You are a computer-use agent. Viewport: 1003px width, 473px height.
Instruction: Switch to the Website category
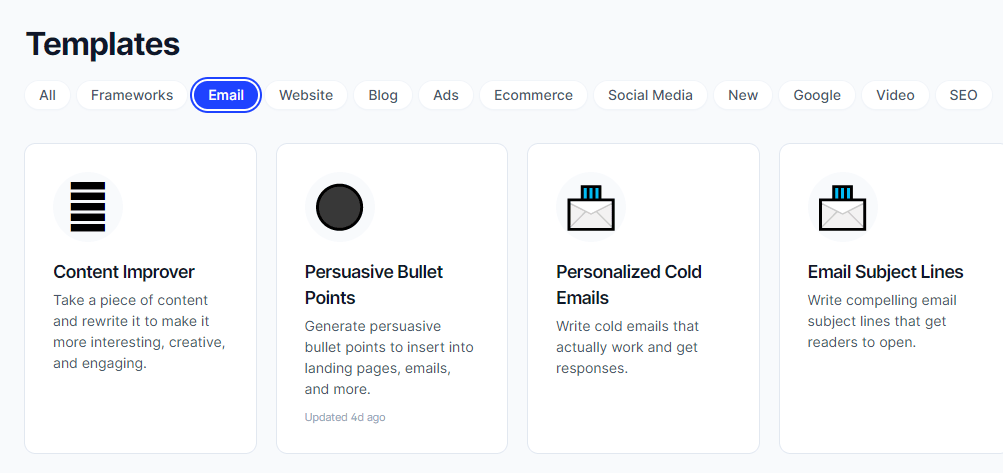[x=306, y=95]
